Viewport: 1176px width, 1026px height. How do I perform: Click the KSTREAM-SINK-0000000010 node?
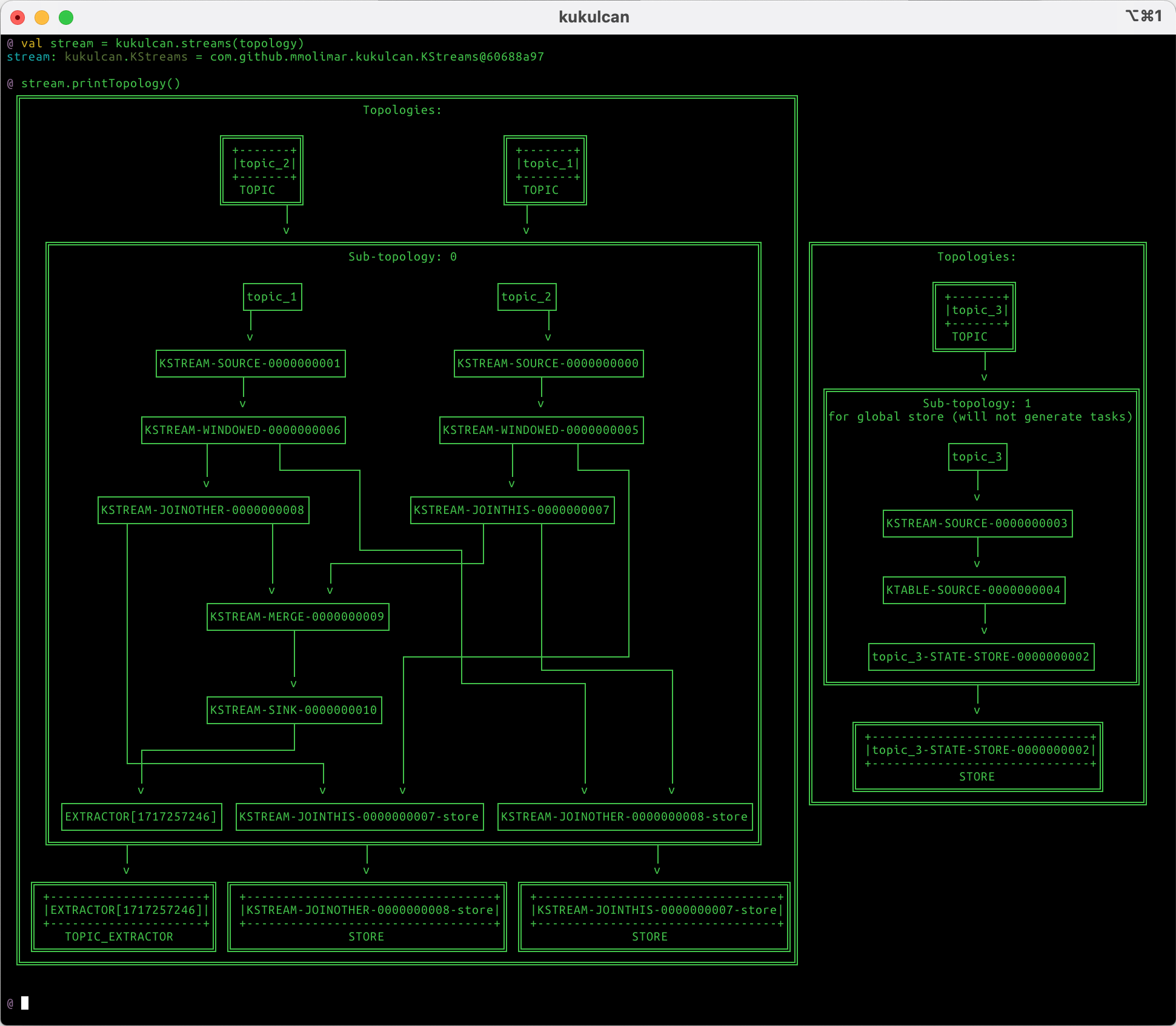(x=294, y=710)
